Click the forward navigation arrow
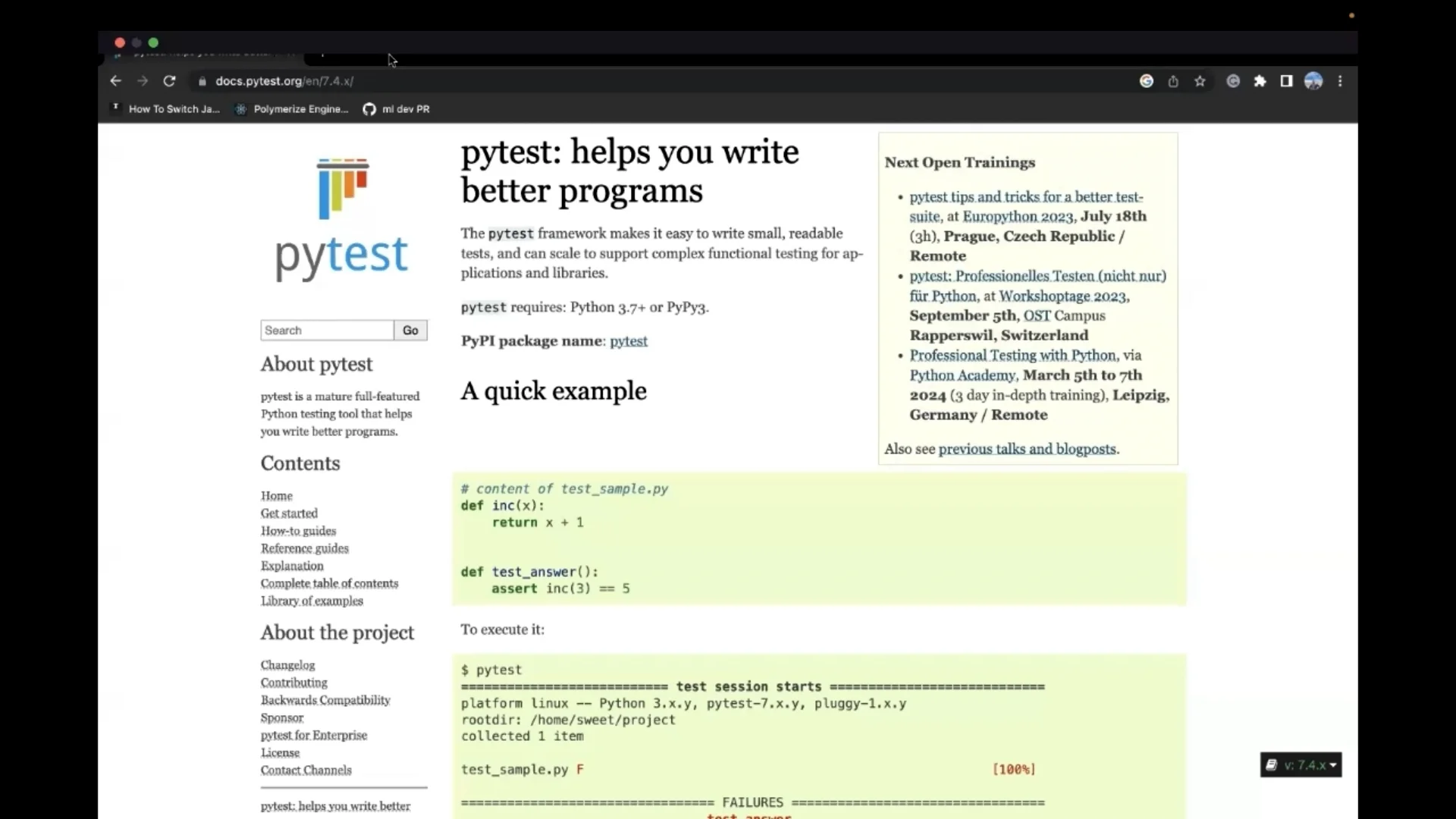1456x819 pixels. tap(142, 81)
